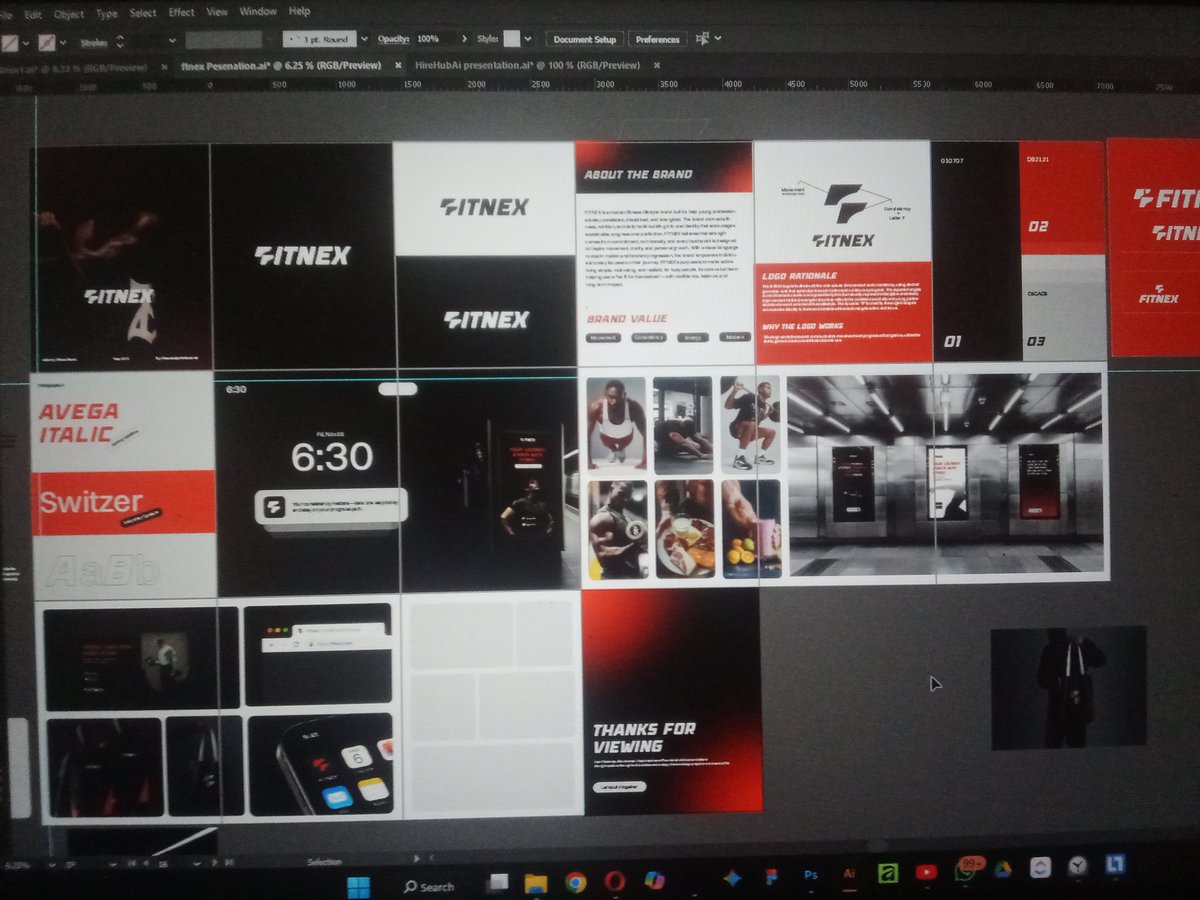
Task: Open File Explorer from taskbar
Action: pos(536,884)
